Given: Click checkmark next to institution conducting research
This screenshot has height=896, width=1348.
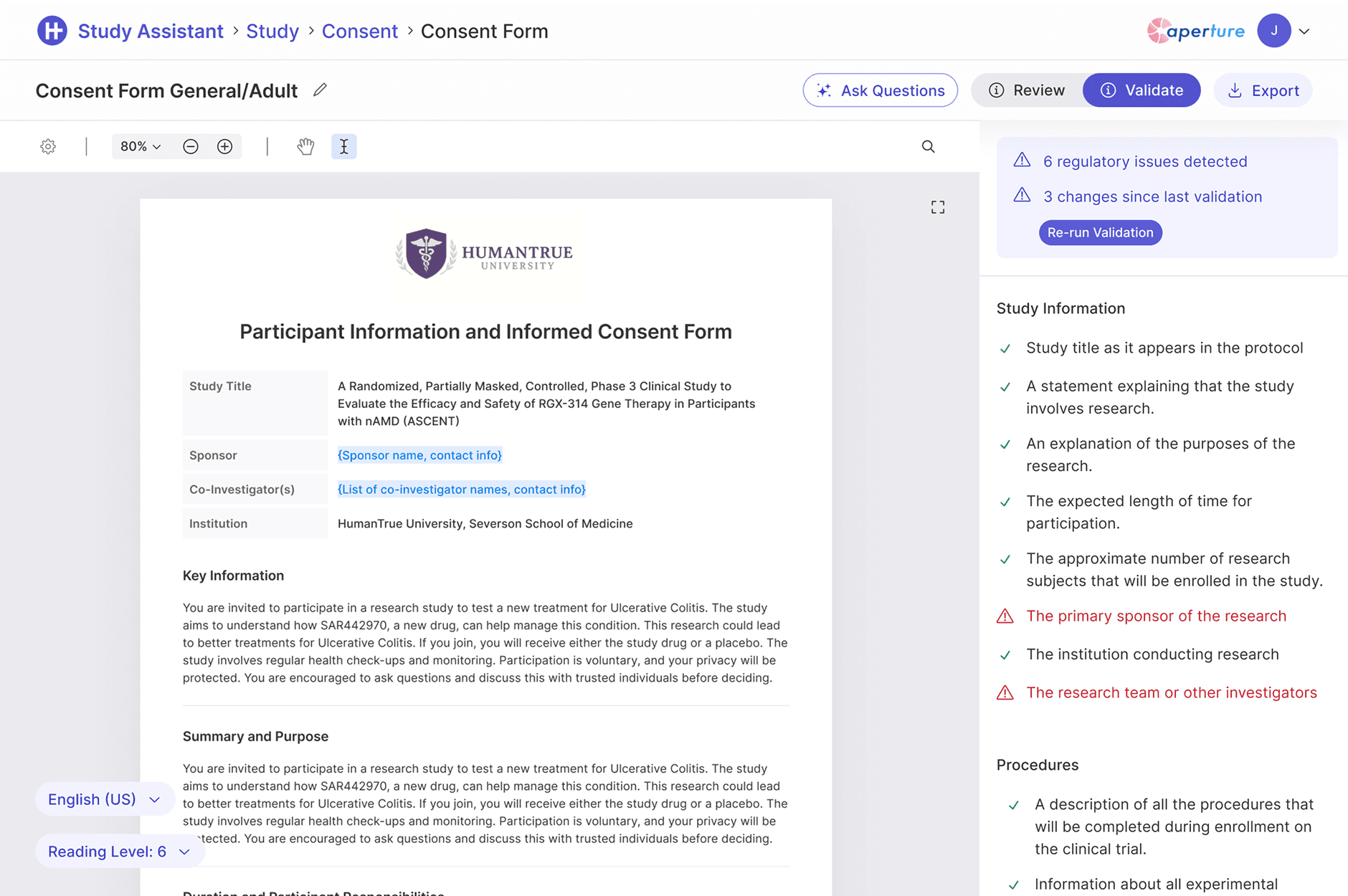Looking at the screenshot, I should coord(1005,655).
